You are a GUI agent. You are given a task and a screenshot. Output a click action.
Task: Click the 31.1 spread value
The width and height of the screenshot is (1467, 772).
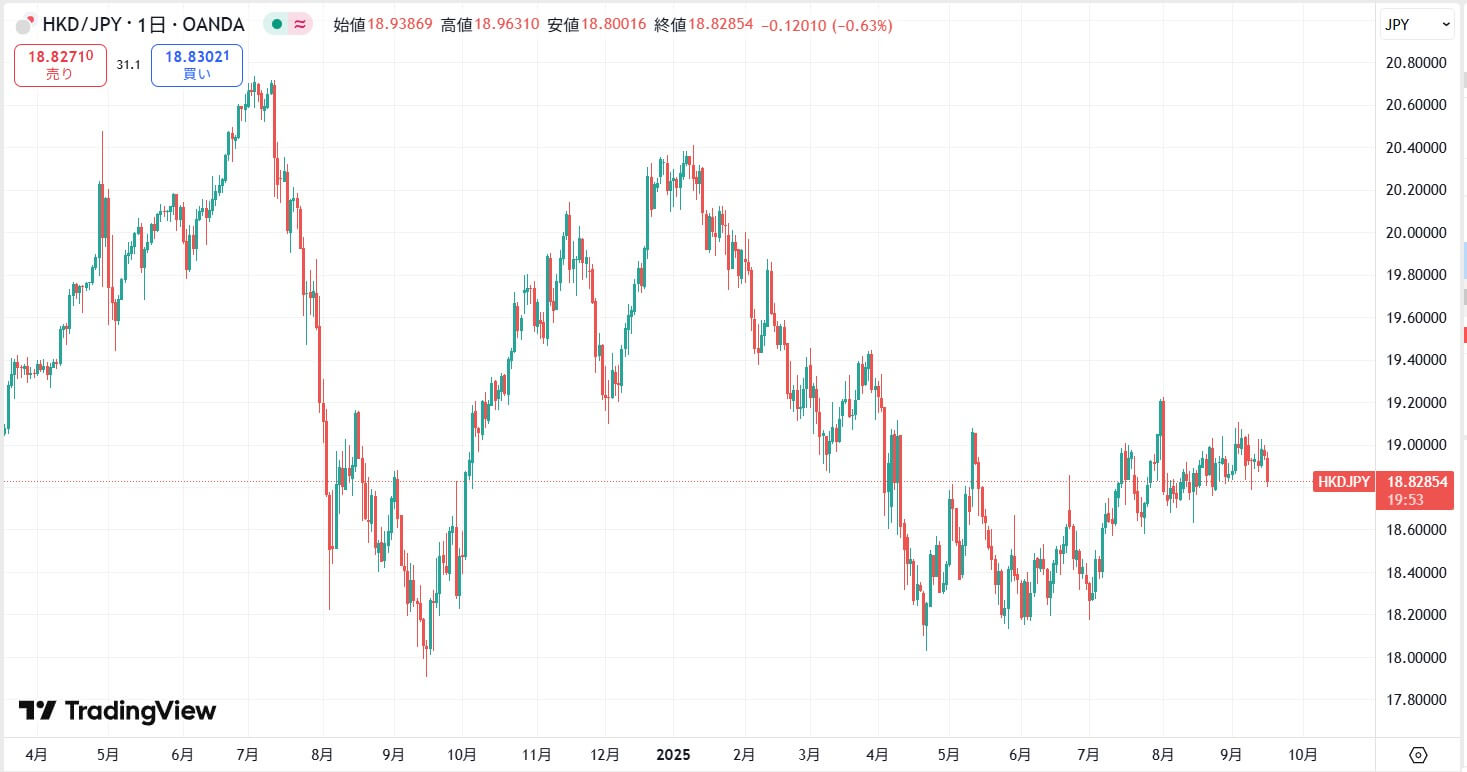pyautogui.click(x=128, y=65)
